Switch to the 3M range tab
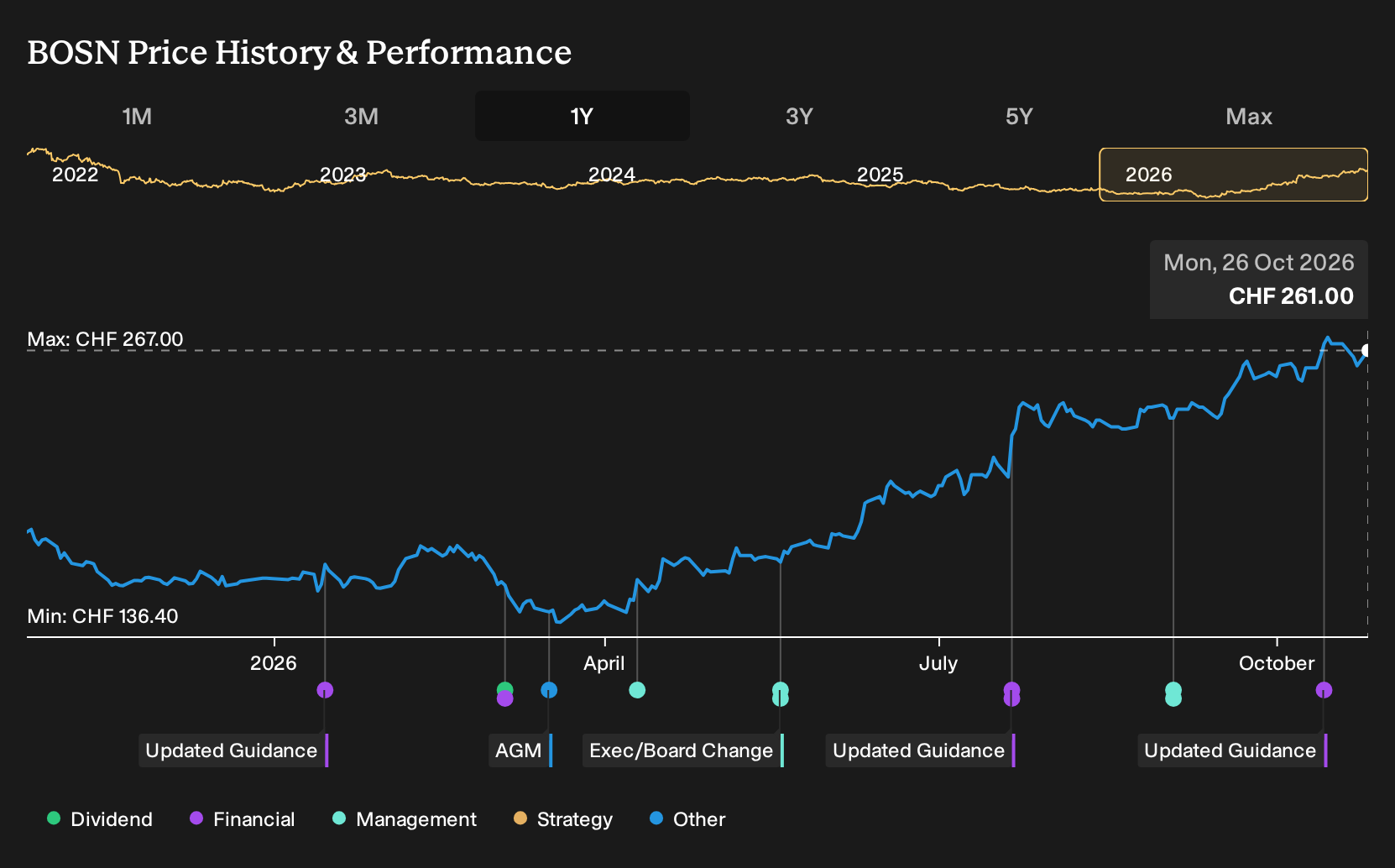This screenshot has width=1395, height=868. pos(361,116)
